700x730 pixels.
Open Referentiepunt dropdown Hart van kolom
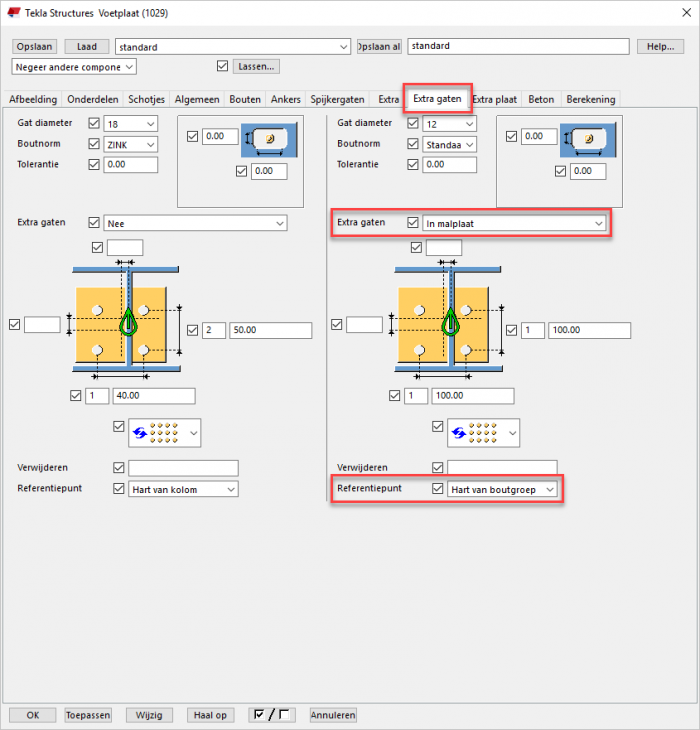click(x=183, y=489)
